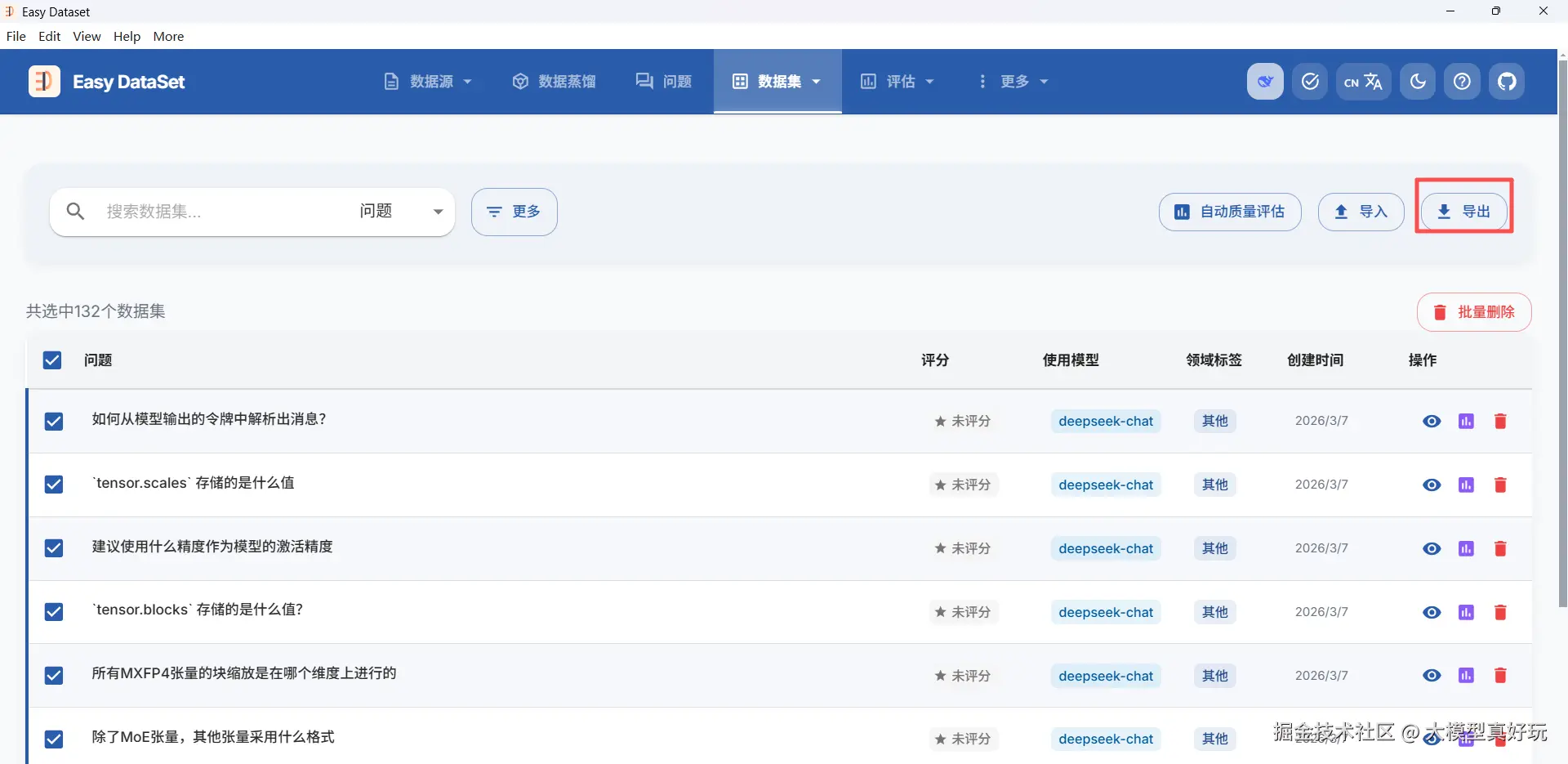1568x764 pixels.
Task: View details of '`tensor.scales` 存储的是什么值' via eye icon
Action: tap(1432, 485)
